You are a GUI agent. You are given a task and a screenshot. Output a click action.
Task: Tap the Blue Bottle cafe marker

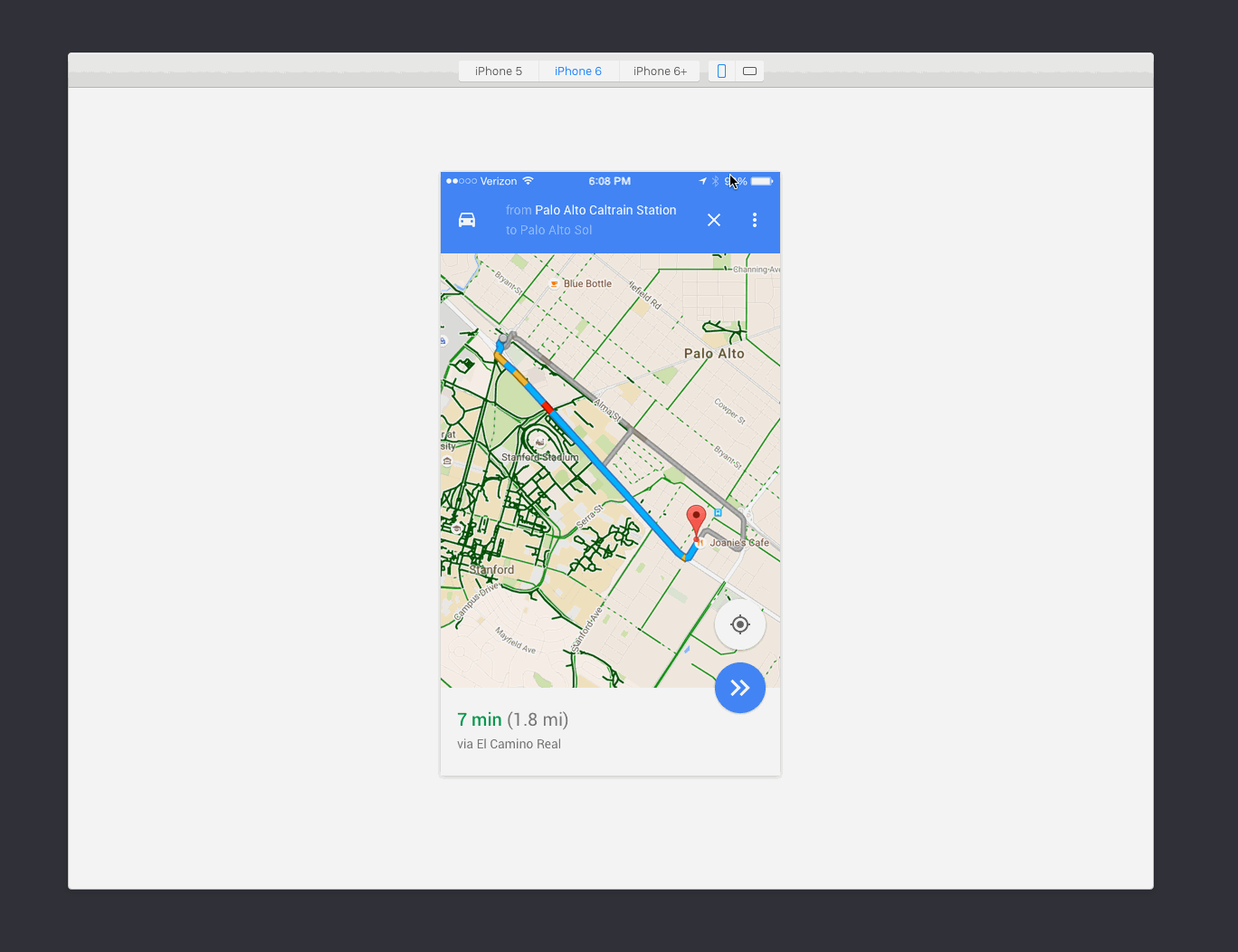click(554, 284)
